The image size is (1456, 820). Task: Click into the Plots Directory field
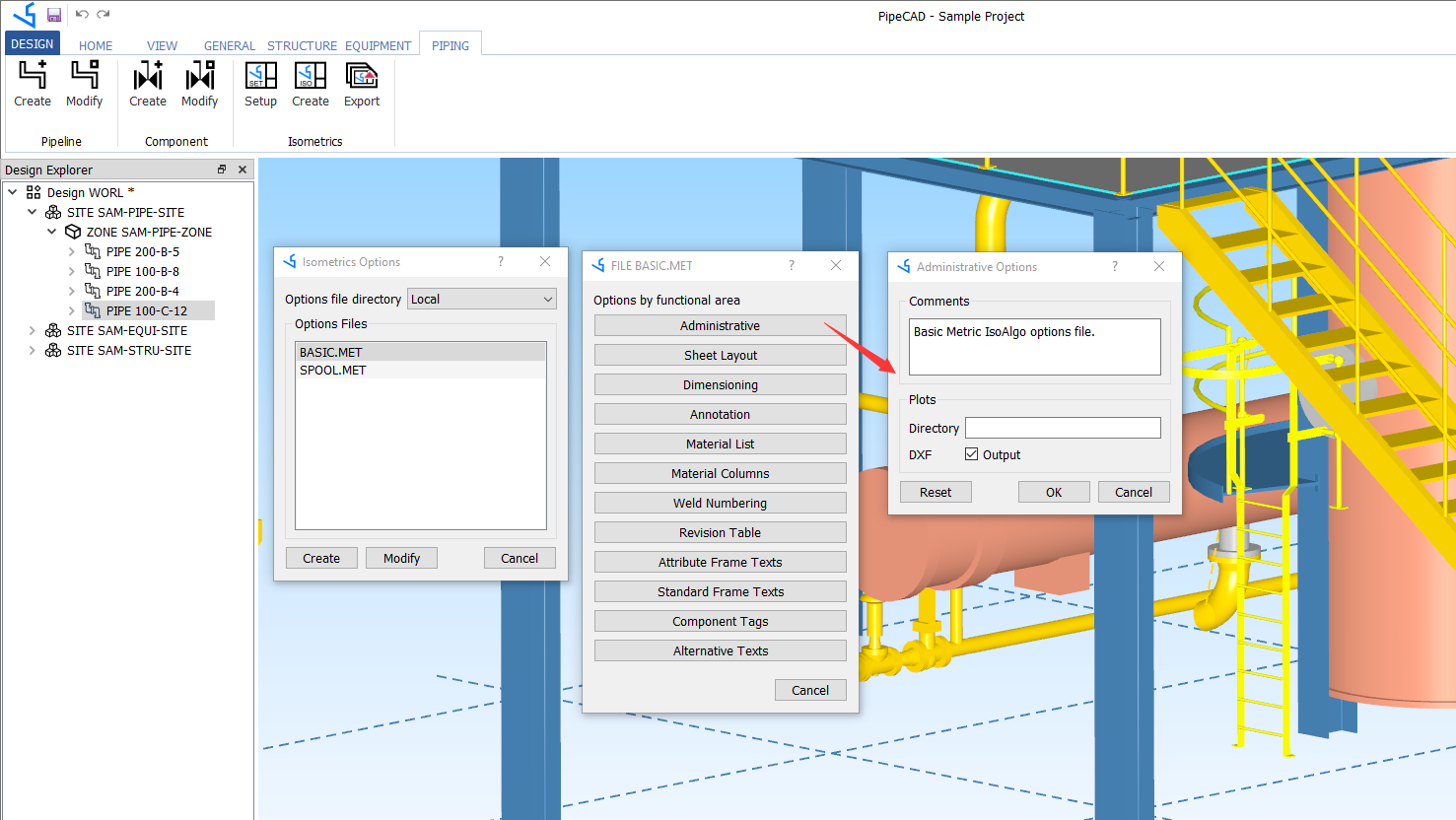1063,428
